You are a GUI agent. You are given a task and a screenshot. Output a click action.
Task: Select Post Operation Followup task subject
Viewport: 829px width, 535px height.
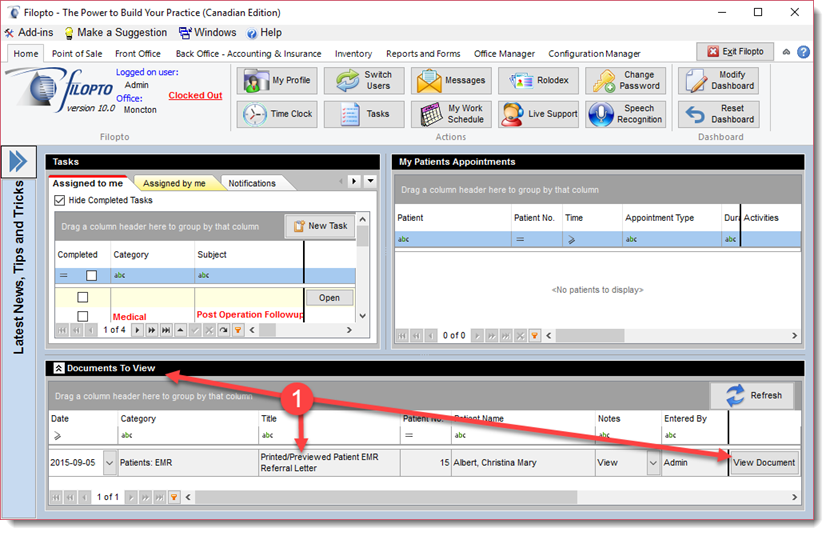click(x=250, y=315)
